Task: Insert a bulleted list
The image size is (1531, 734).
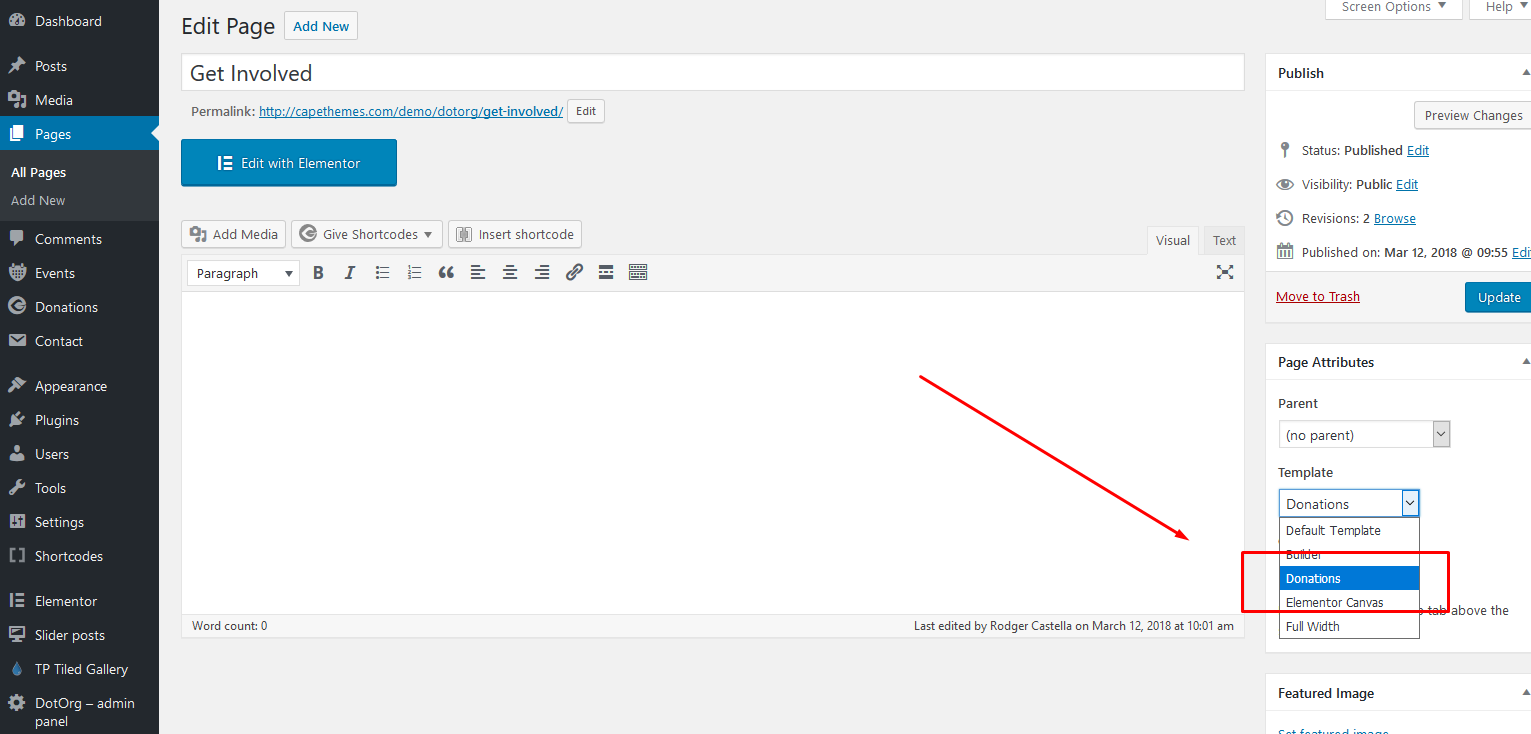Action: coord(382,272)
